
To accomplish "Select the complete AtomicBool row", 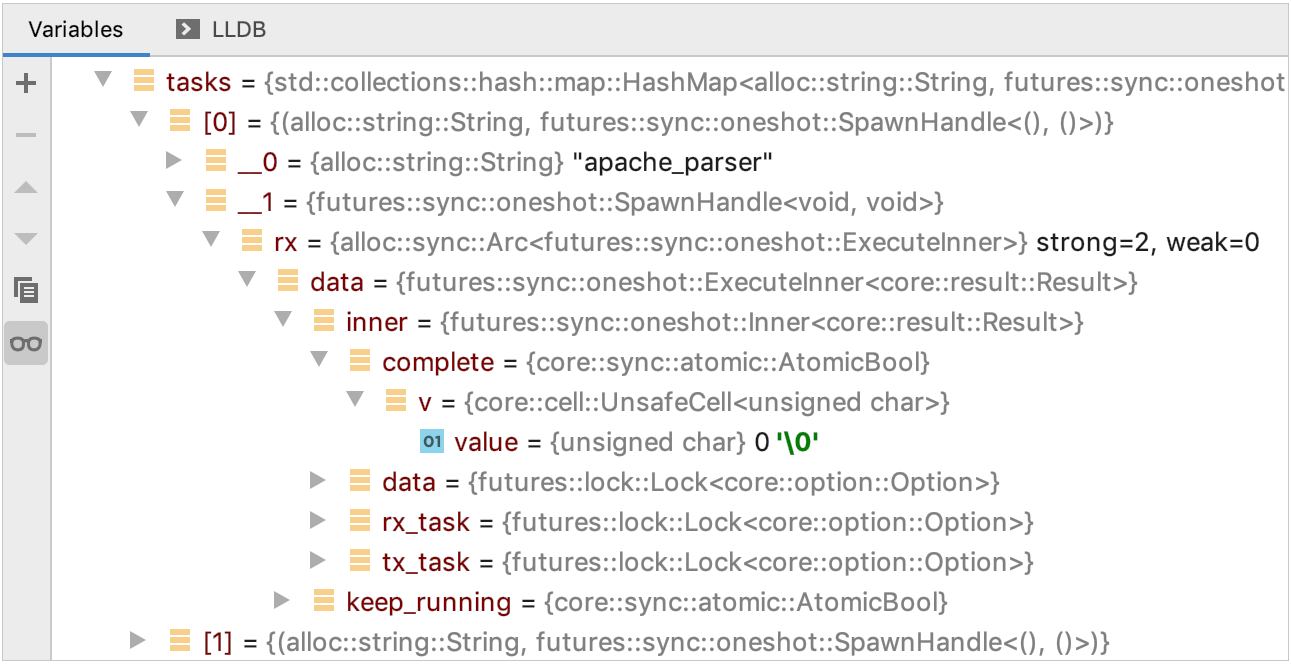I will 438,362.
